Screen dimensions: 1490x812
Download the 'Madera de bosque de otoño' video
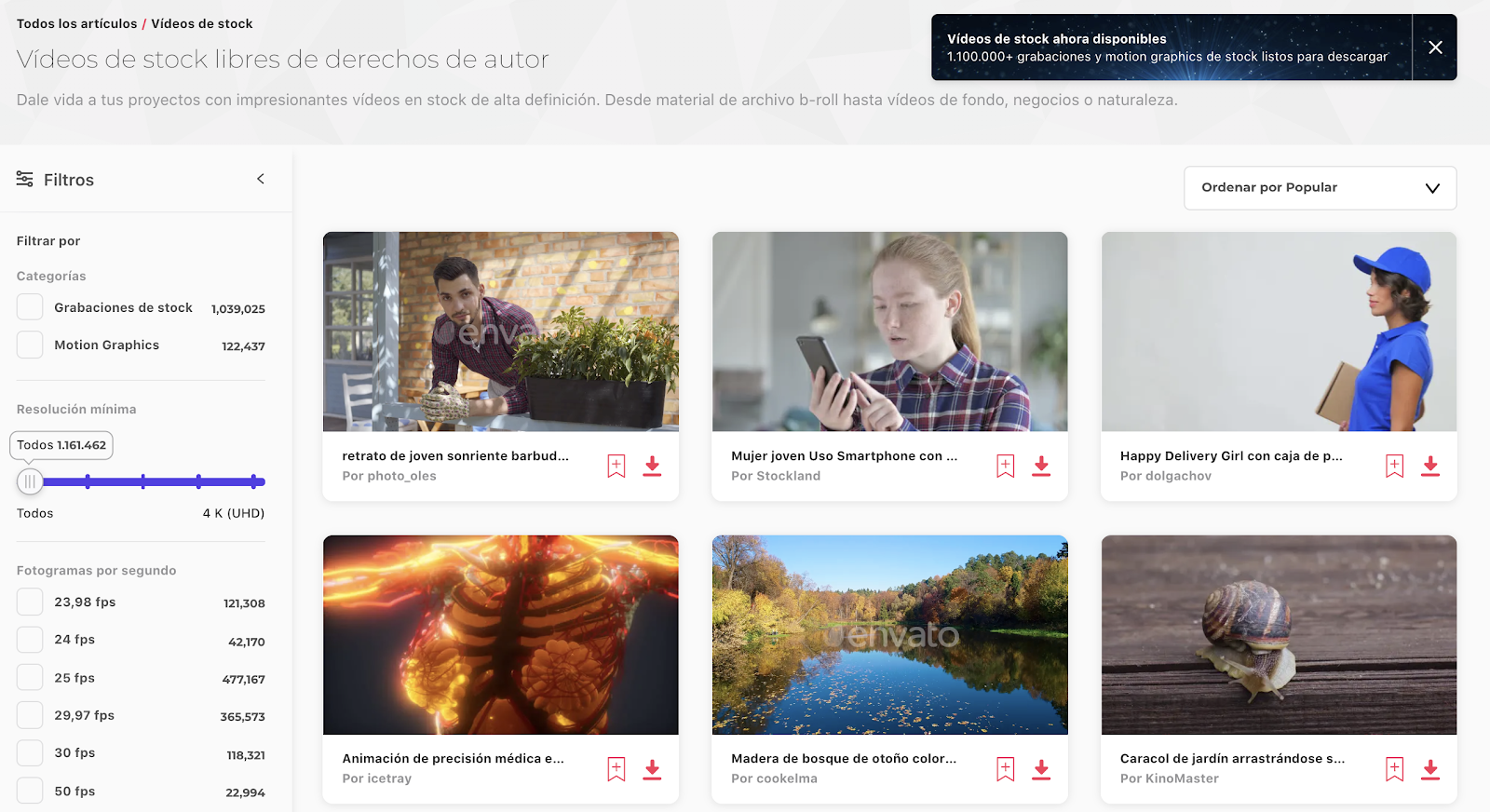pyautogui.click(x=1041, y=769)
